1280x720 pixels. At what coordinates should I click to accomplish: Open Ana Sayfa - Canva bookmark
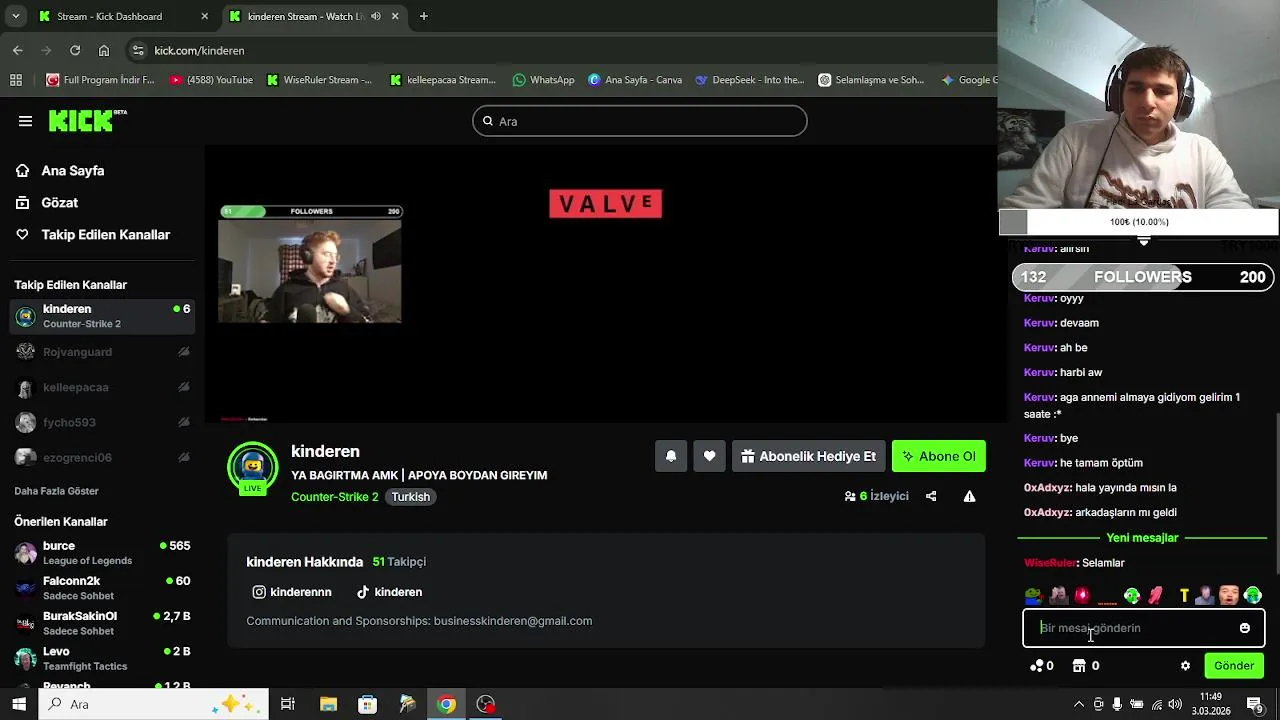click(634, 80)
